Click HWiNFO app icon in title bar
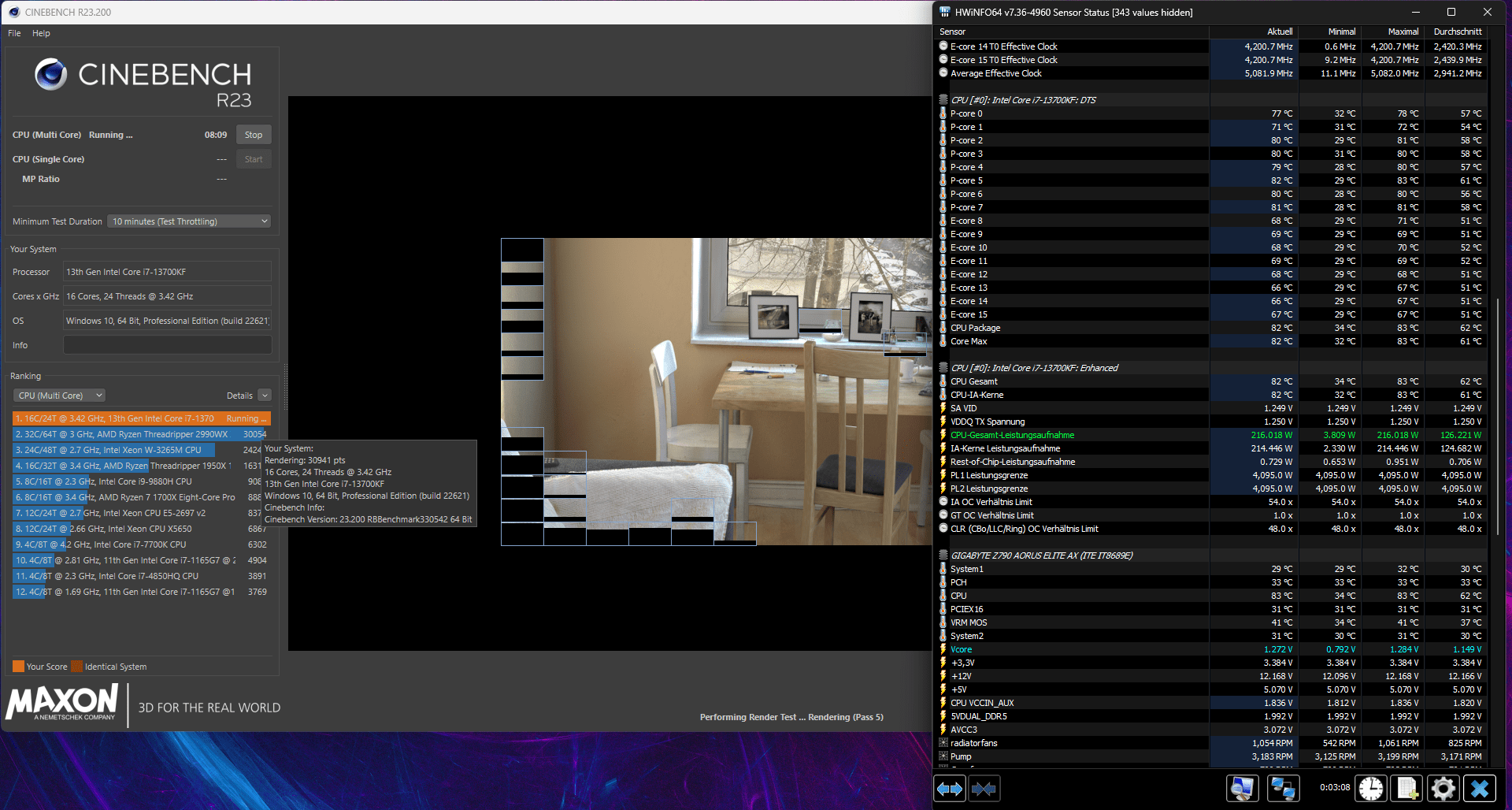Image resolution: width=1512 pixels, height=810 pixels. point(945,12)
